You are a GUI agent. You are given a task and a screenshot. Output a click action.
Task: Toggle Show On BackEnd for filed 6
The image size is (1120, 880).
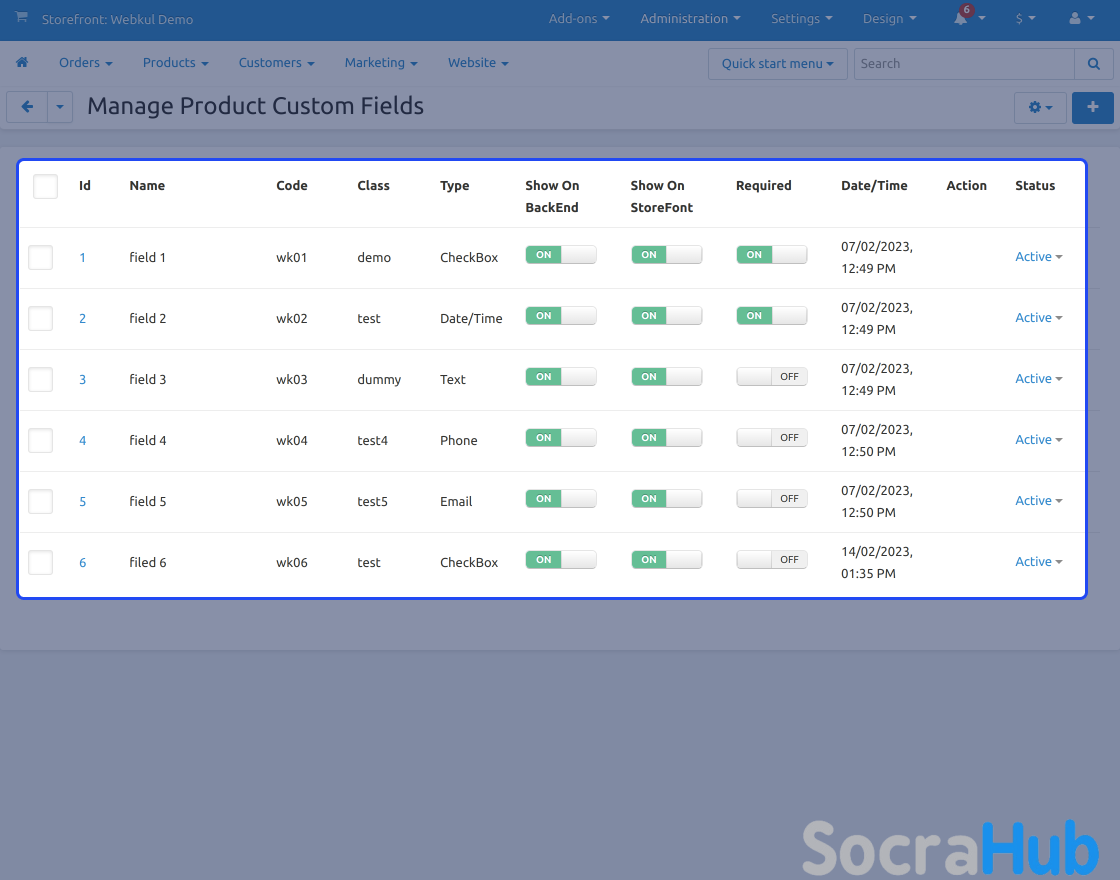tap(561, 560)
